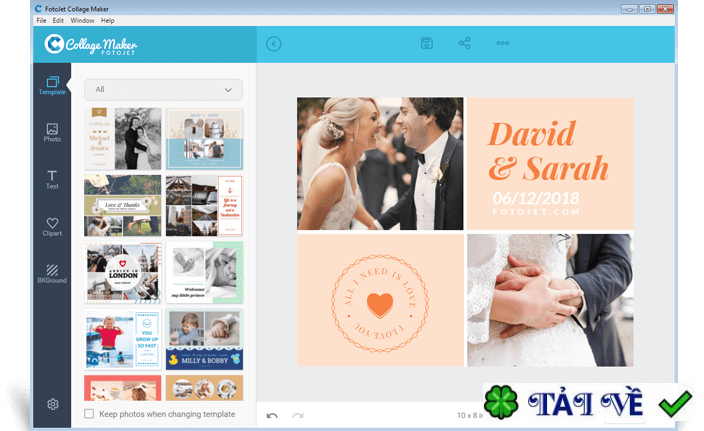The width and height of the screenshot is (704, 431).
Task: Select the holding hands photo on canvas
Action: tap(550, 300)
